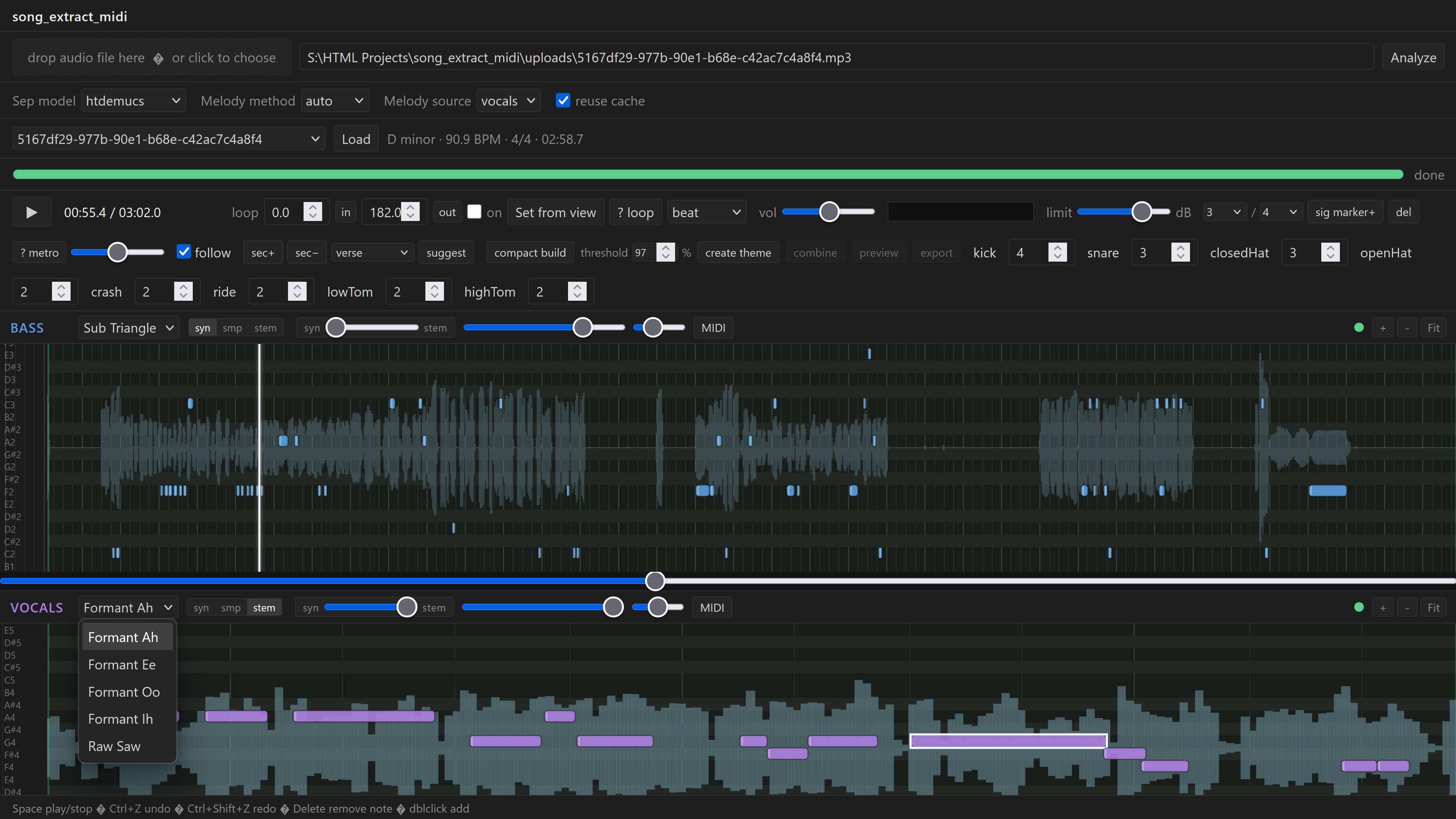Select the BASS 'smp' mode tab
Screen dimensions: 1456x819
coord(232,328)
